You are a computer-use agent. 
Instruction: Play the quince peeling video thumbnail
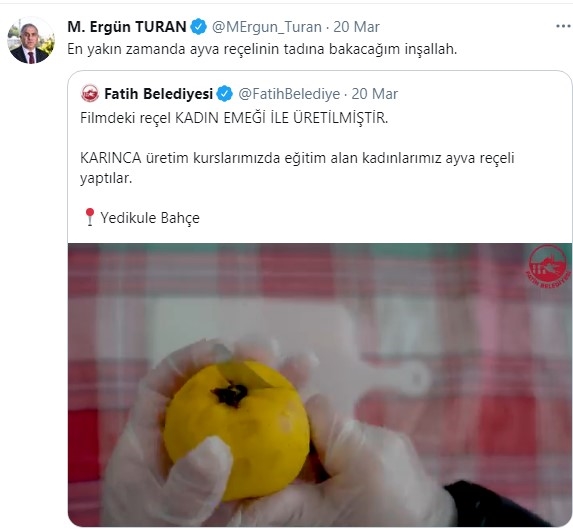[320, 385]
